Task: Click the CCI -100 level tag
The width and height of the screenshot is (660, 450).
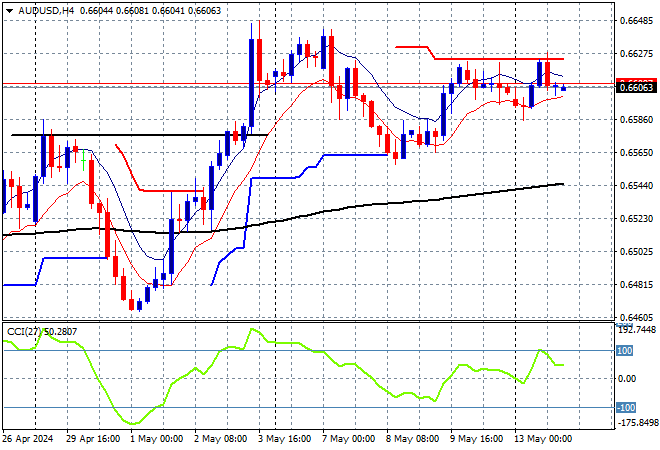Action: tap(626, 407)
